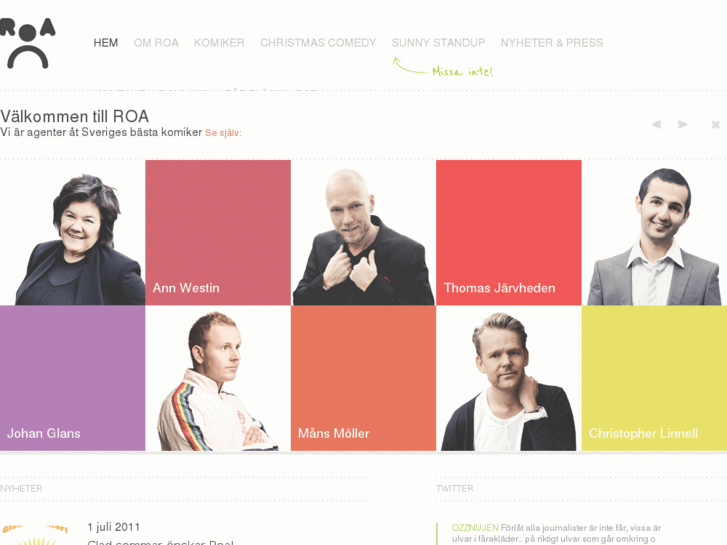The height and width of the screenshot is (545, 727).
Task: Go to SUNNY STANDUP page
Action: [439, 43]
